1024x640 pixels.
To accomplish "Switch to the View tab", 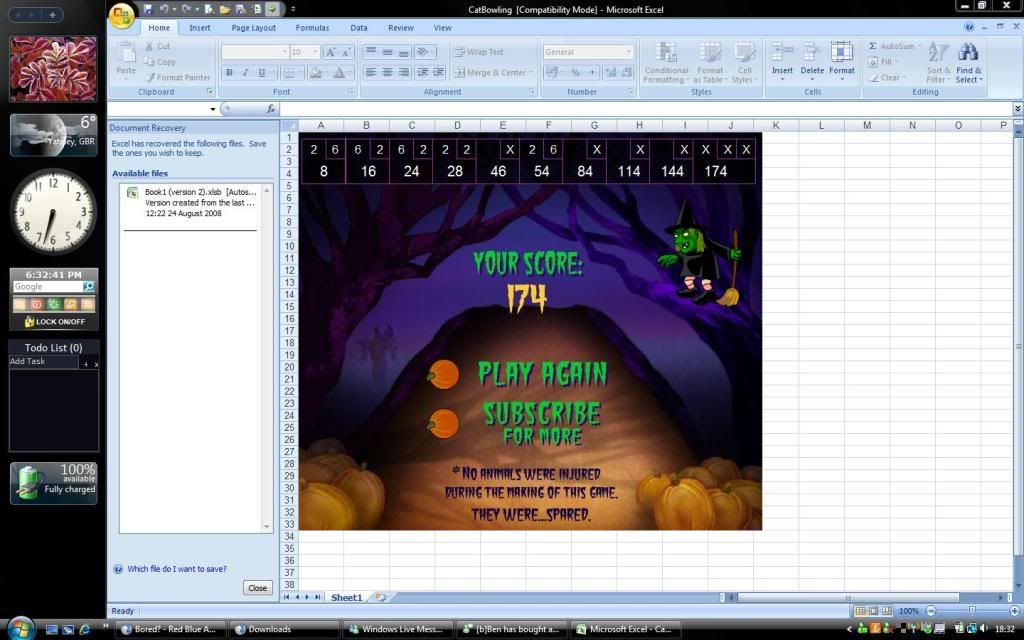I will click(x=442, y=27).
